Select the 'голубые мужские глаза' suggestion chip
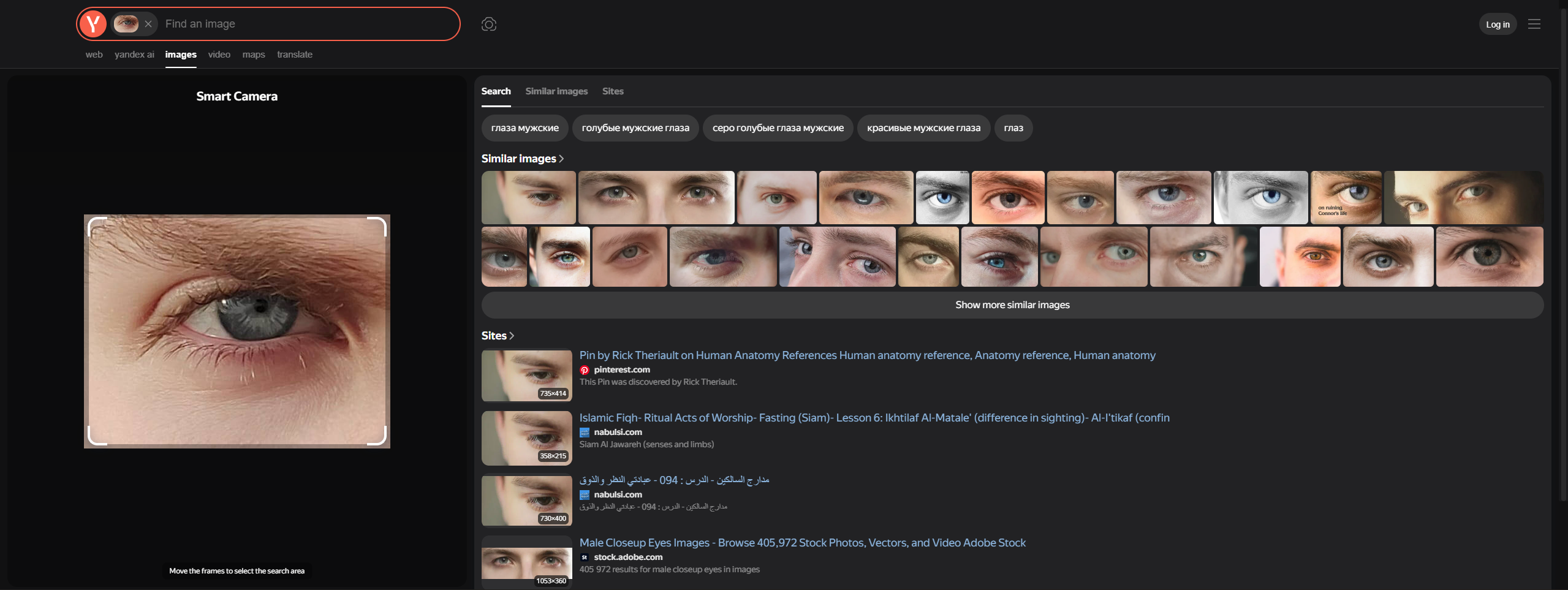 635,128
